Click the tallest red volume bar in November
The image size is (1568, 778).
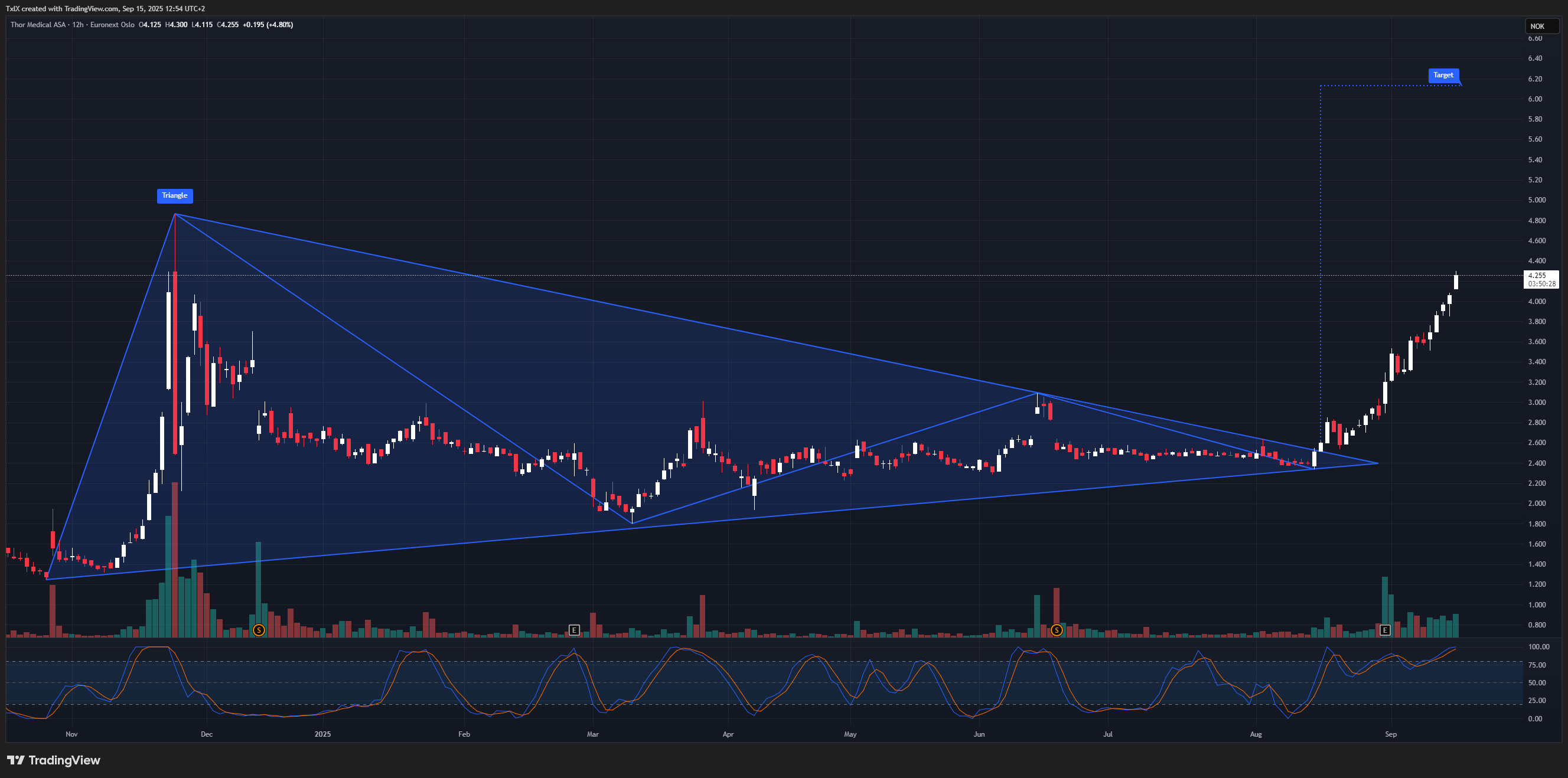point(175,560)
